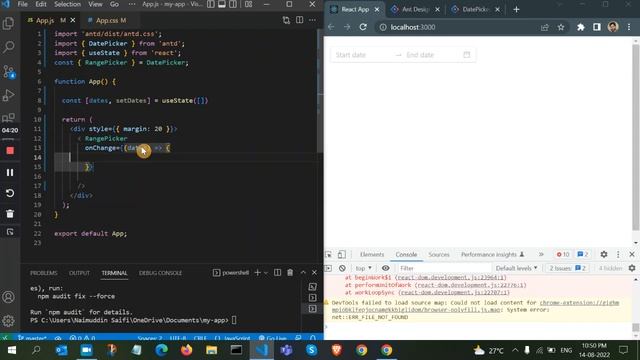Open the DevTools settings gear
Image resolution: width=640 pixels, height=360 pixels.
coord(604,254)
